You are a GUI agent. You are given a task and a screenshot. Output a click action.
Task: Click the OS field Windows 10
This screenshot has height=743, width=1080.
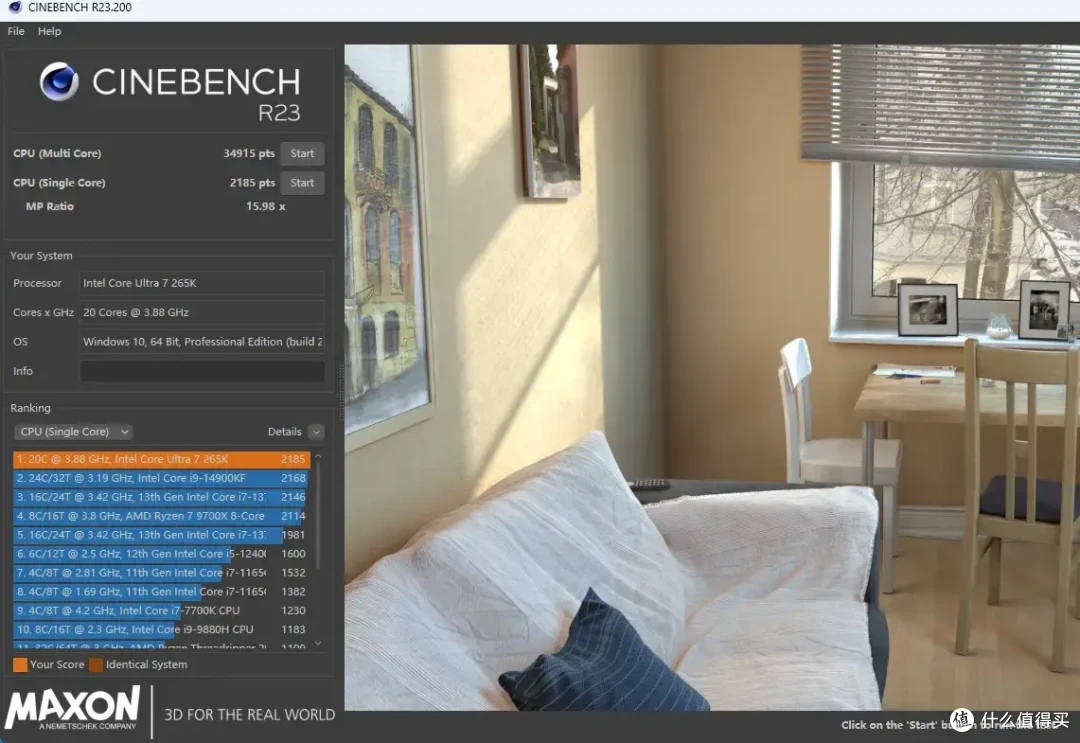tap(202, 342)
